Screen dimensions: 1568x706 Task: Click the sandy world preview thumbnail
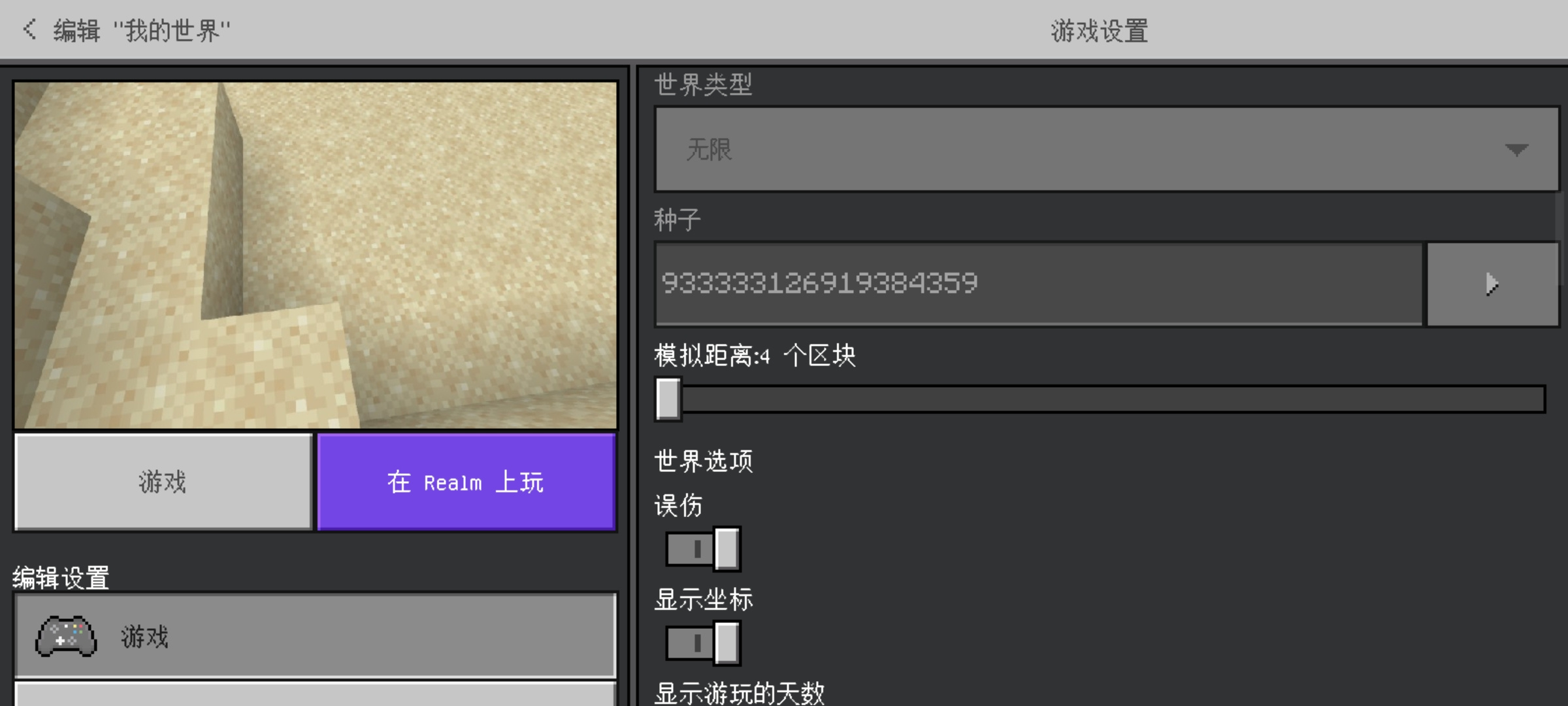pyautogui.click(x=316, y=255)
